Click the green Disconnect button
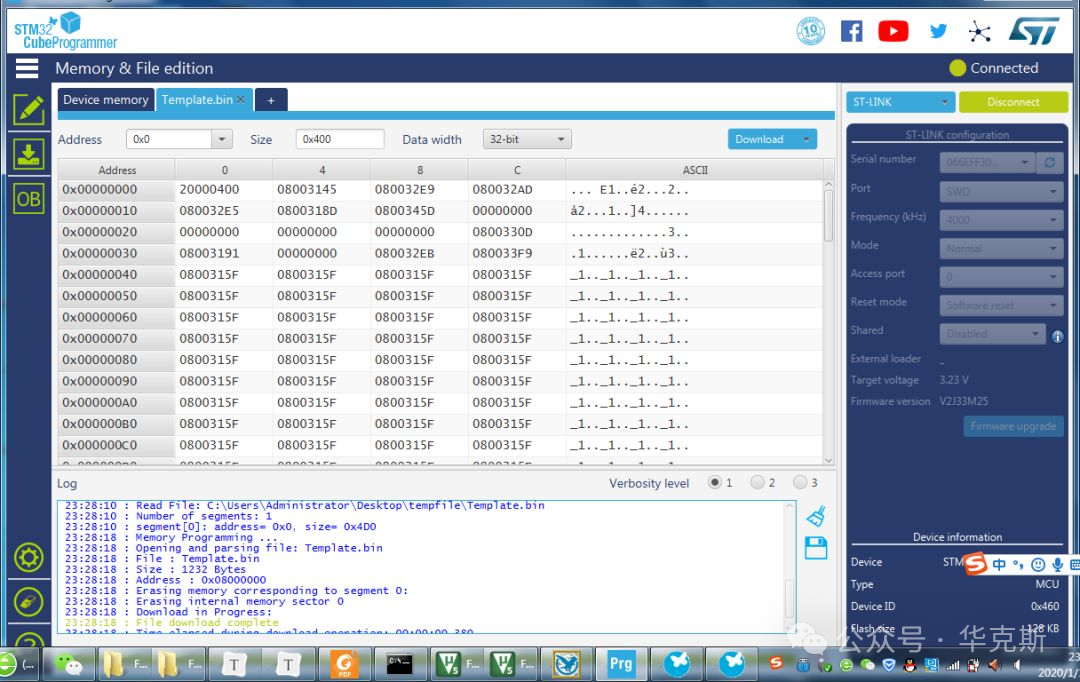This screenshot has height=682, width=1080. (1012, 102)
